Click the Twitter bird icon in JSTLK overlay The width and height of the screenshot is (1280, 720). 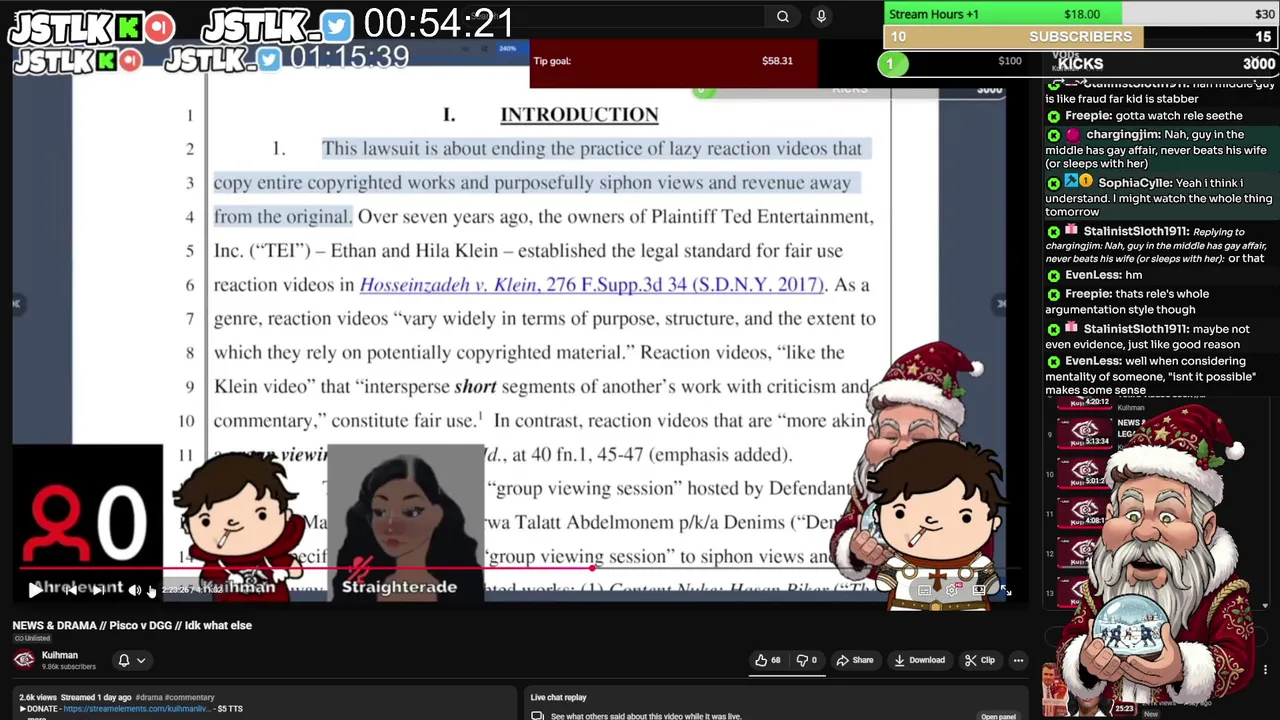click(x=337, y=26)
